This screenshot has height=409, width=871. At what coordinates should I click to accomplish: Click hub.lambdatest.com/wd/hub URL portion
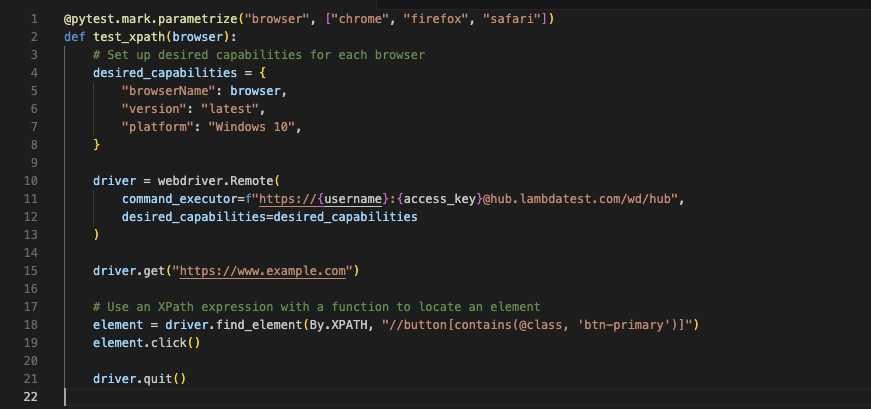click(580, 199)
